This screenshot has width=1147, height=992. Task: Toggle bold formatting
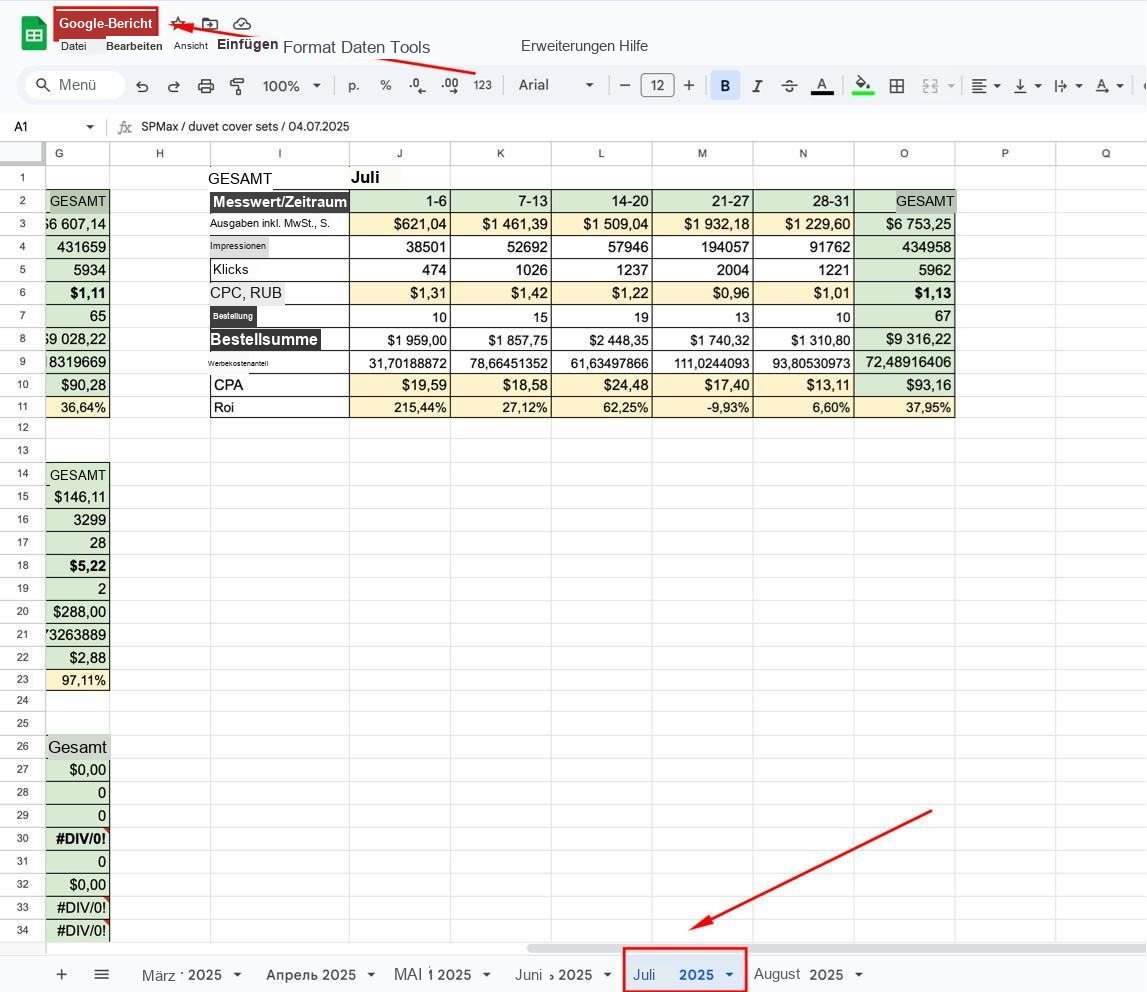tap(725, 86)
